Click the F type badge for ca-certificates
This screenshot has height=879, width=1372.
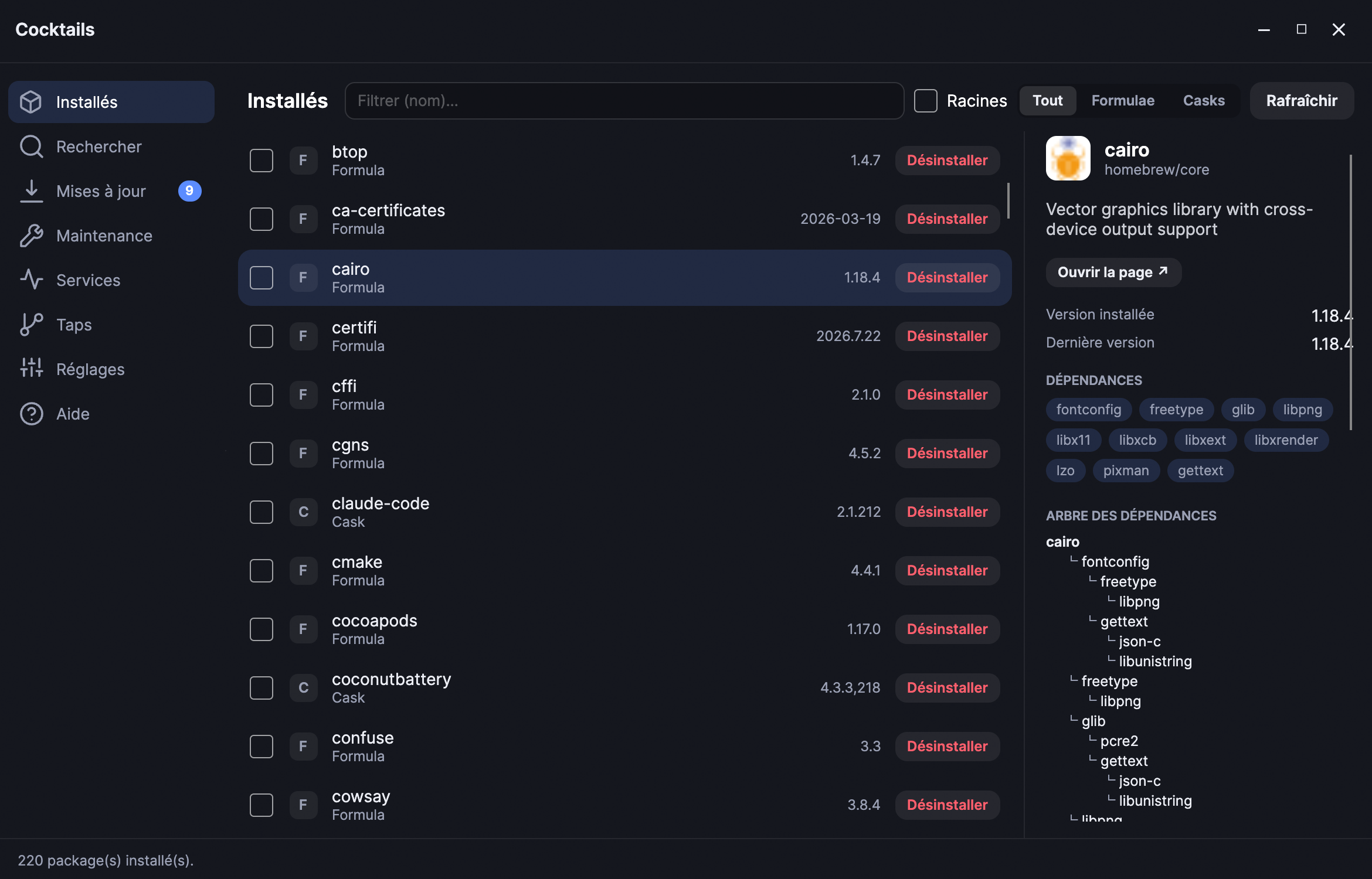tap(303, 219)
